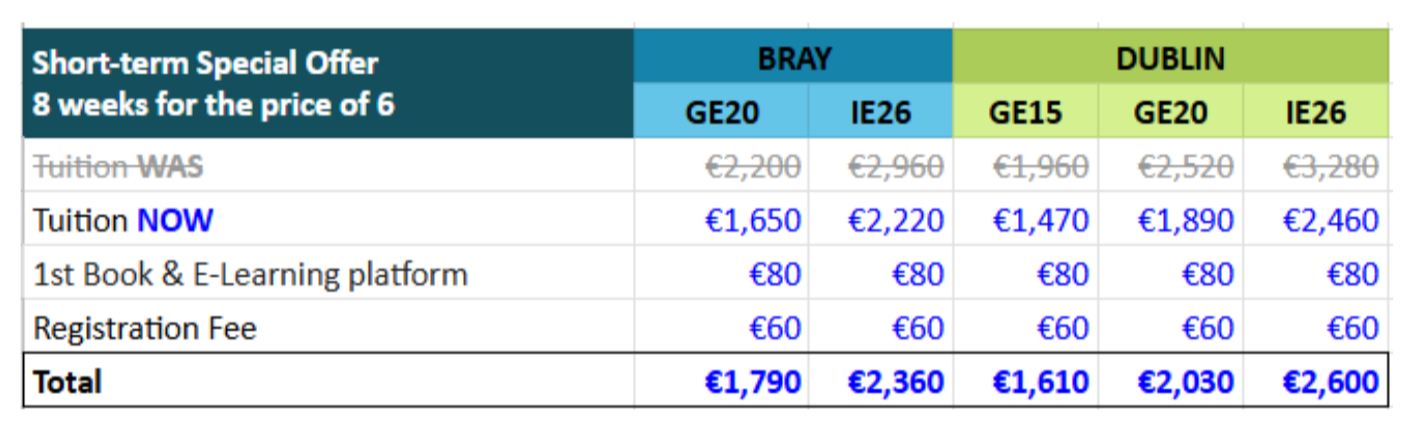Click the strikethrough Tuition WAS label
Screen dimensions: 1414x432
[x=118, y=166]
